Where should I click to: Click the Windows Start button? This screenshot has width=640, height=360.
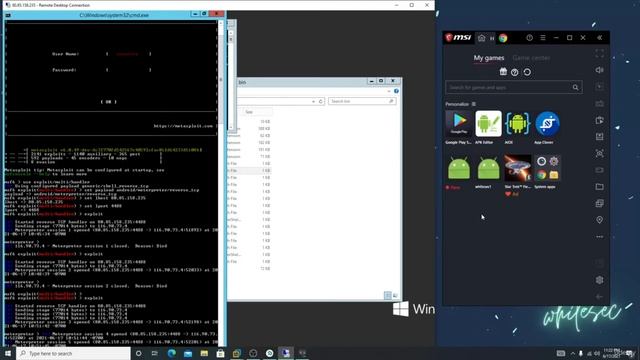point(8,353)
